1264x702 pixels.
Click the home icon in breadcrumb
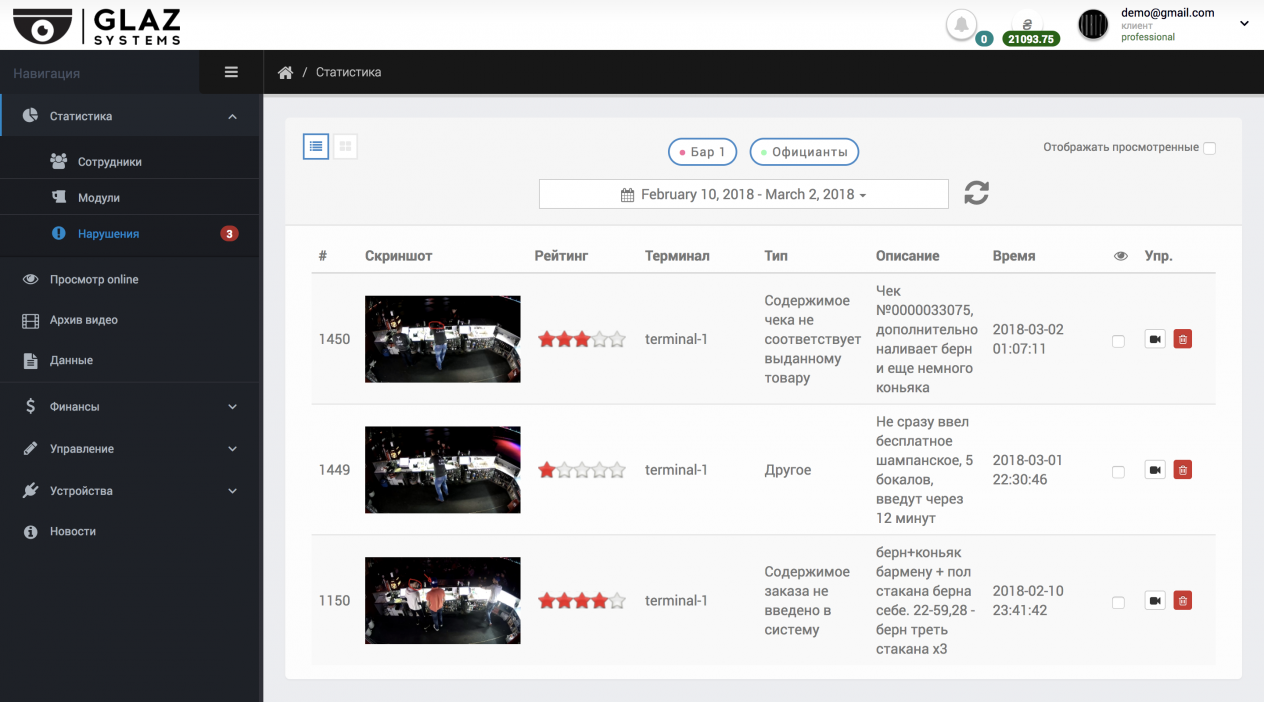click(285, 73)
